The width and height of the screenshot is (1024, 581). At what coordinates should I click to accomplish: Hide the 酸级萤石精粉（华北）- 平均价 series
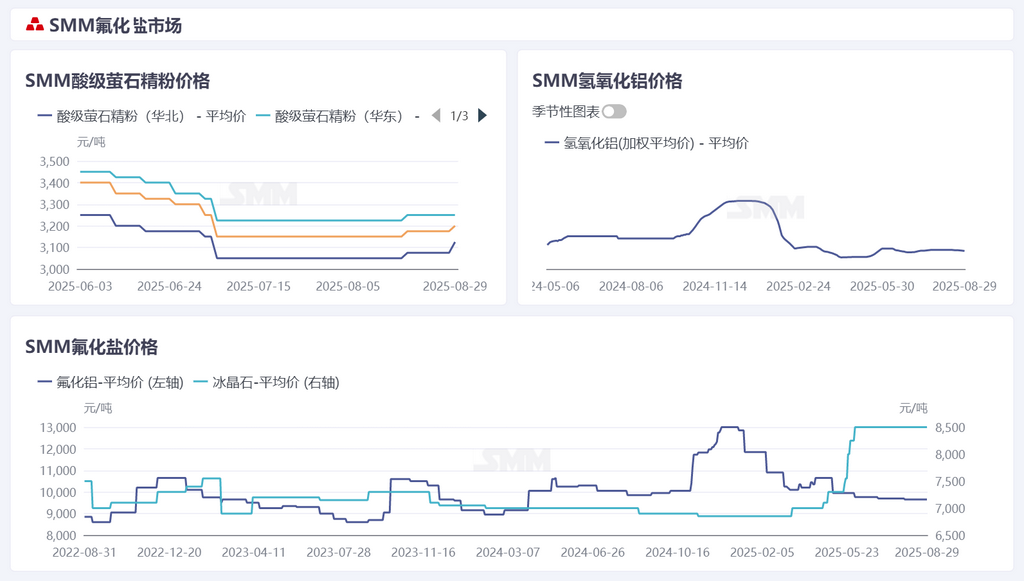coord(142,116)
